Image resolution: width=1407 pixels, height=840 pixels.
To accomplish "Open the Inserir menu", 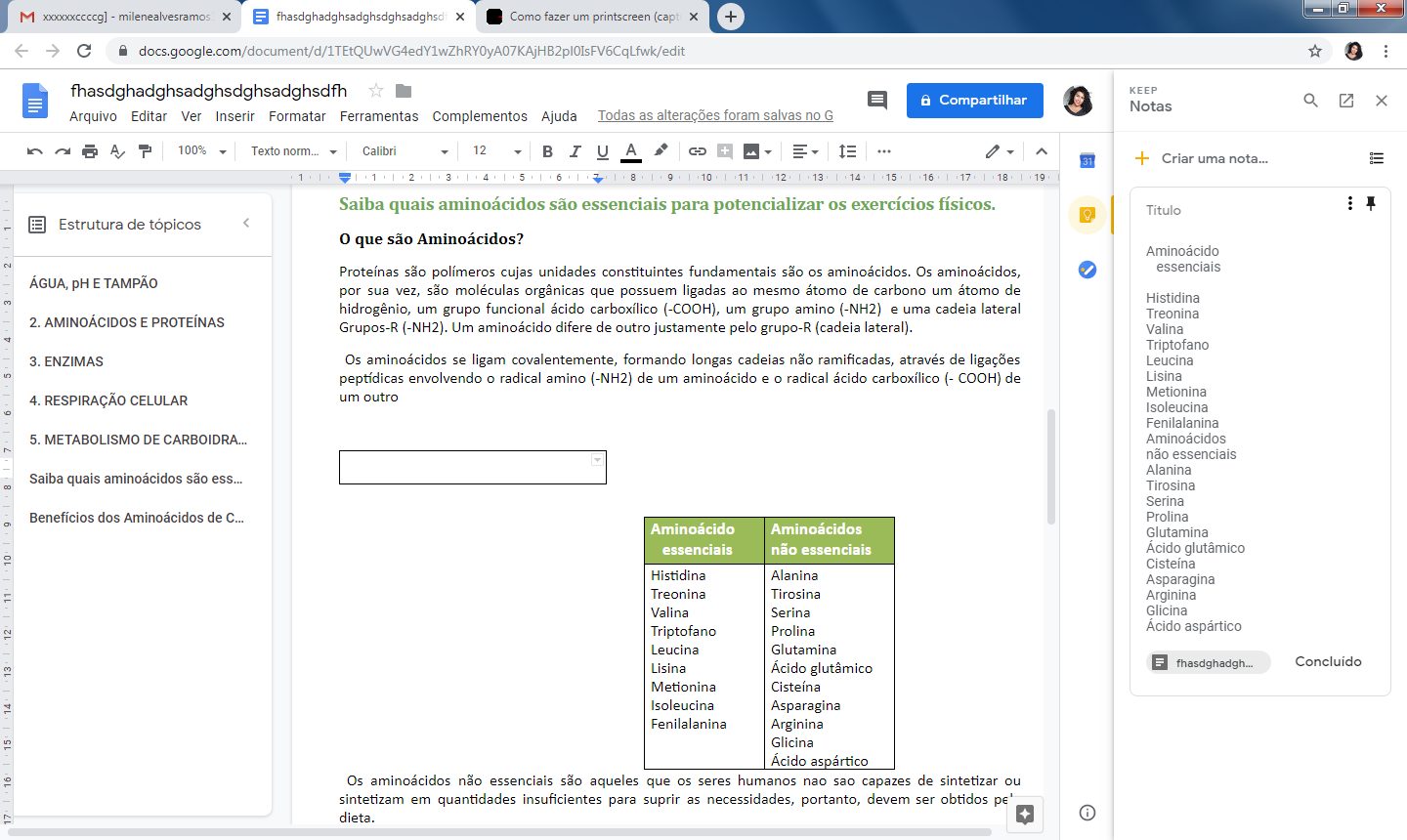I will 234,116.
